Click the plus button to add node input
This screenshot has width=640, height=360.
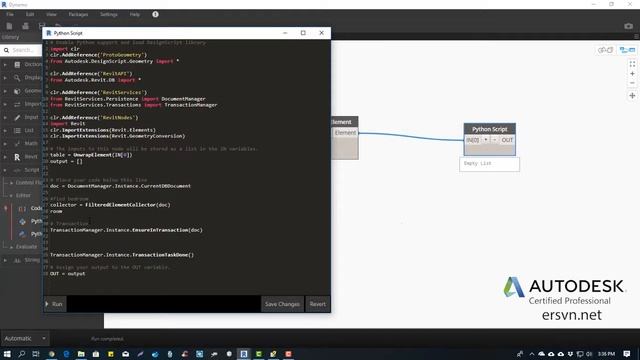(x=486, y=140)
